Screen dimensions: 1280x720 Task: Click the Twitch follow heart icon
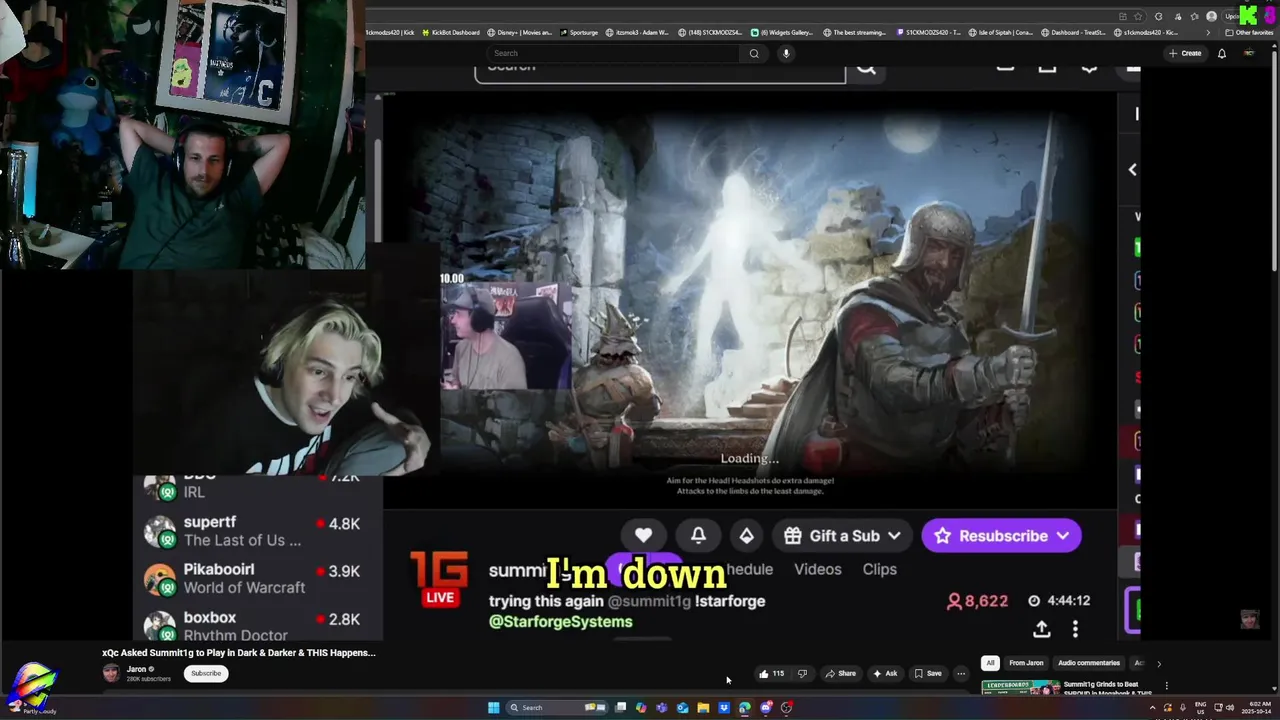point(643,536)
